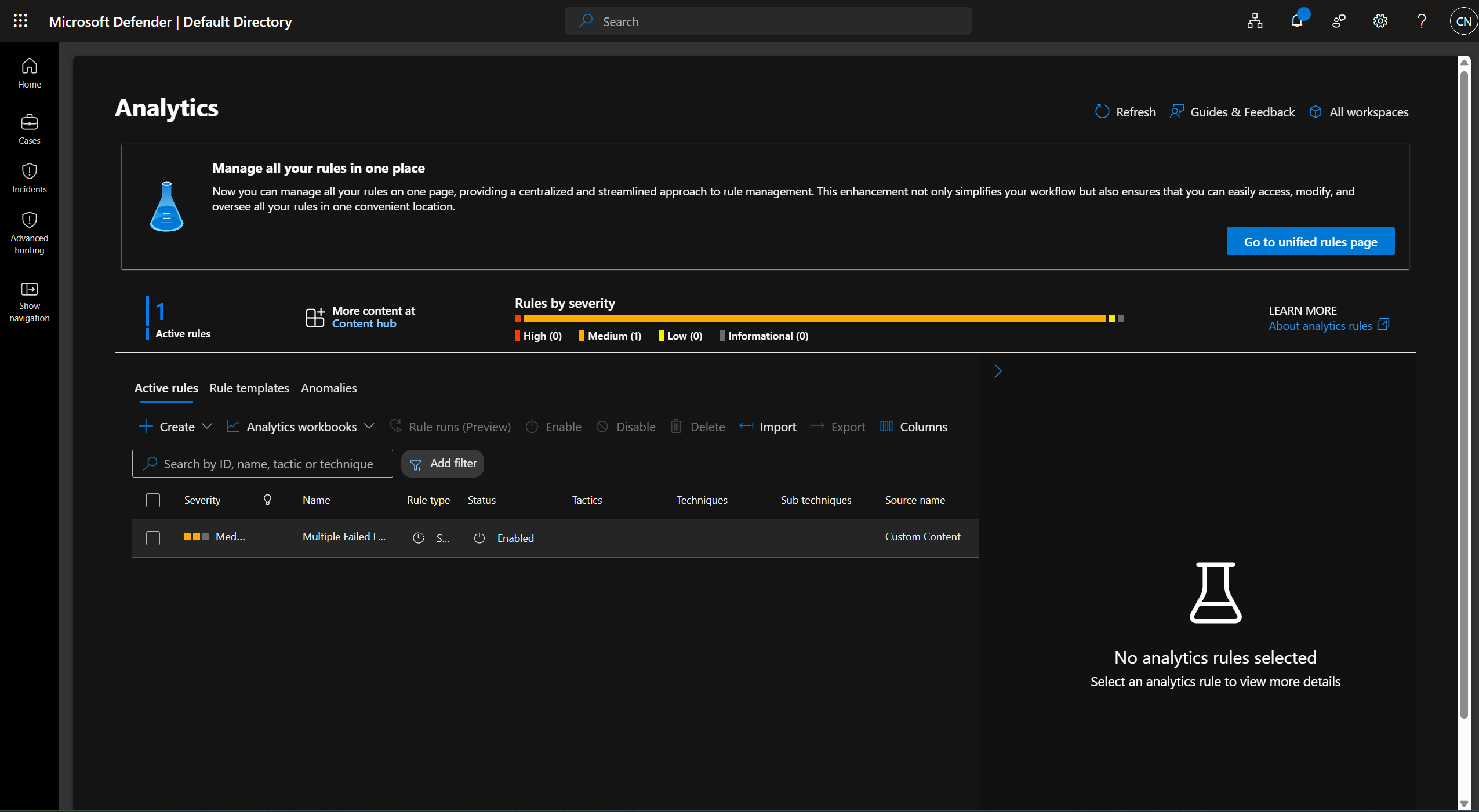The width and height of the screenshot is (1479, 812).
Task: Click the Sub techniques column header
Action: (816, 500)
